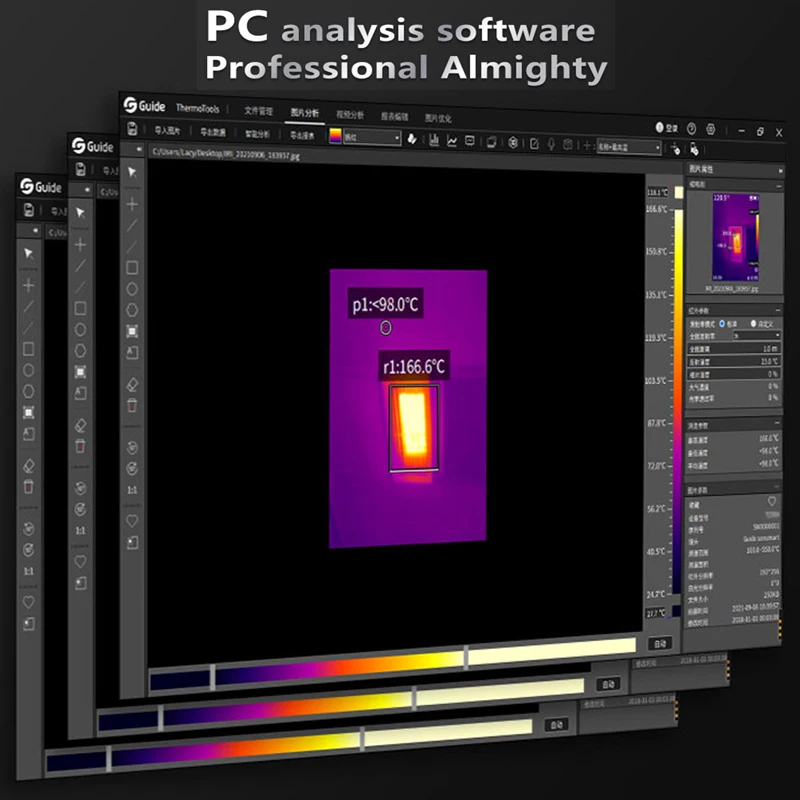Click the image thumbnail in properties panel
Screen dimensions: 800x800
pos(735,237)
